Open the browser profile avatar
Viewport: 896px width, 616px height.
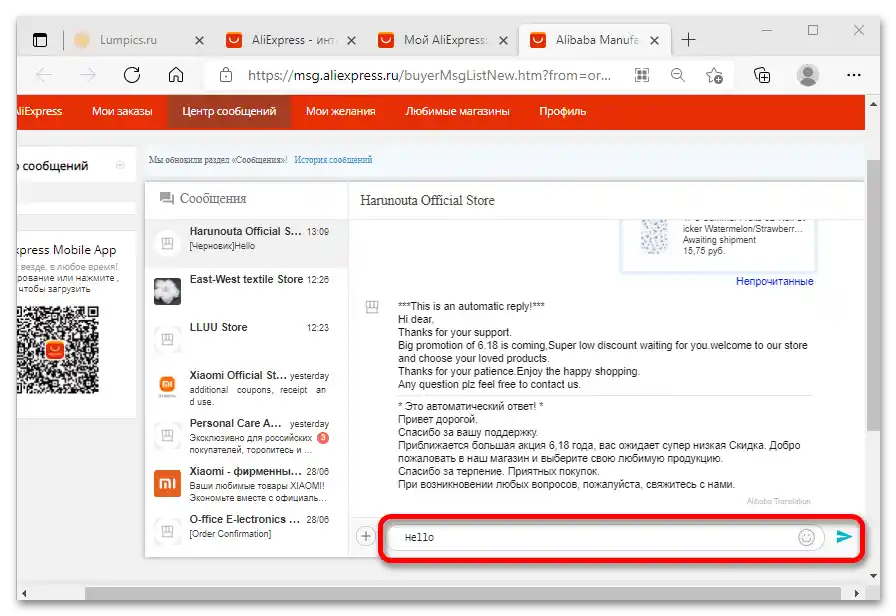tap(807, 75)
